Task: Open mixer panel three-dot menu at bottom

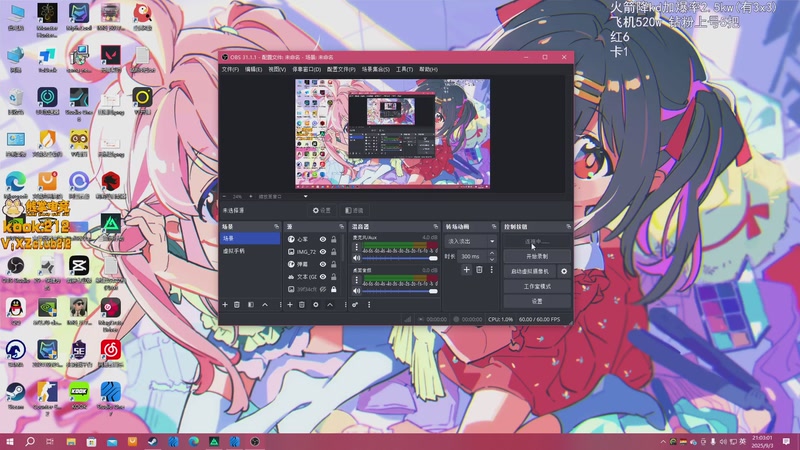Action: pos(369,305)
